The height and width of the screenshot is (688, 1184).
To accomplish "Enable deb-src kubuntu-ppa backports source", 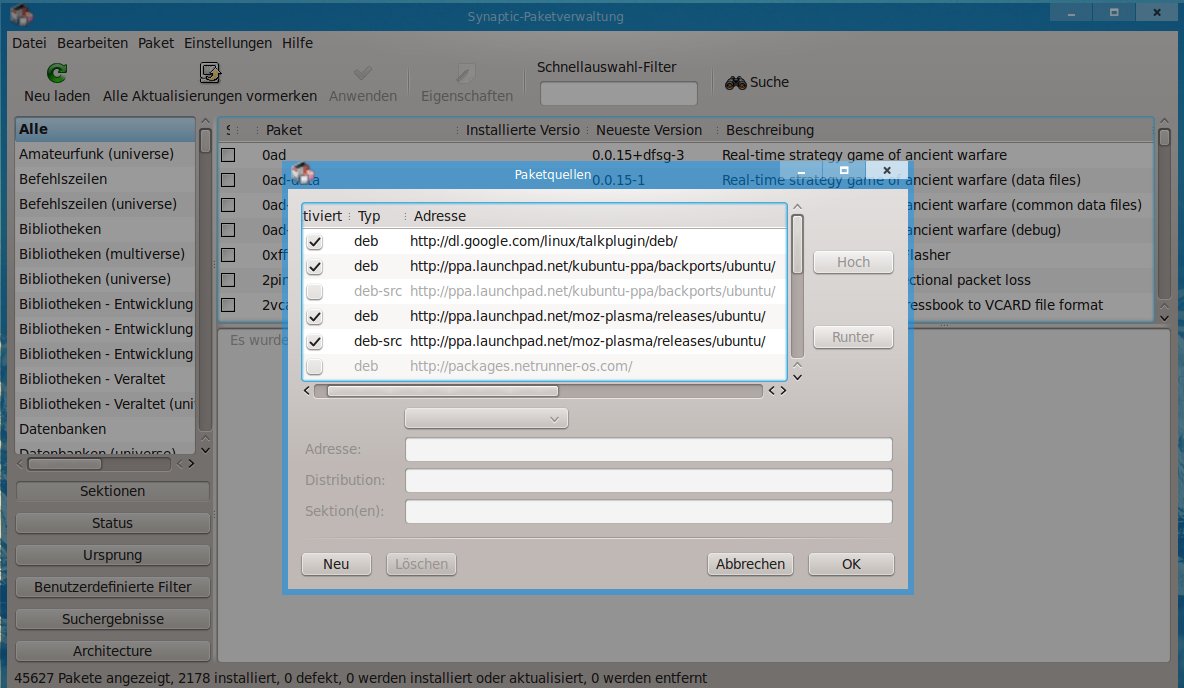I will (x=315, y=292).
